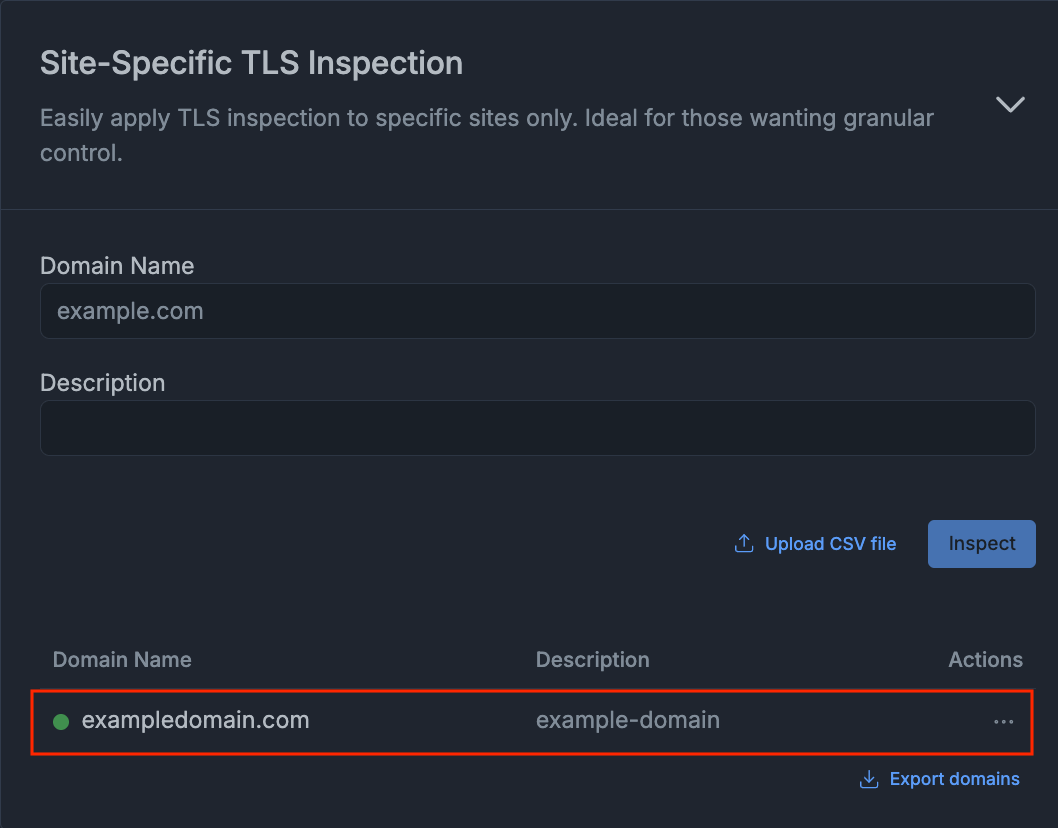The width and height of the screenshot is (1058, 828).
Task: Click the Export domains link
Action: (x=954, y=779)
